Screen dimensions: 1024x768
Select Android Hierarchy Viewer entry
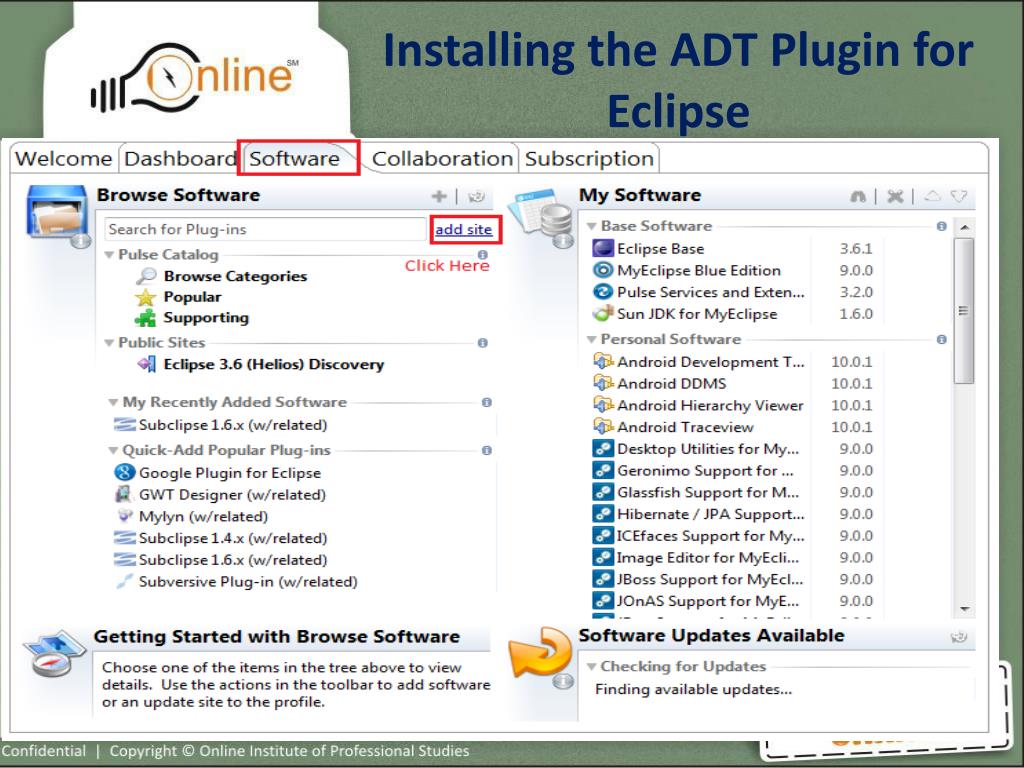[710, 406]
